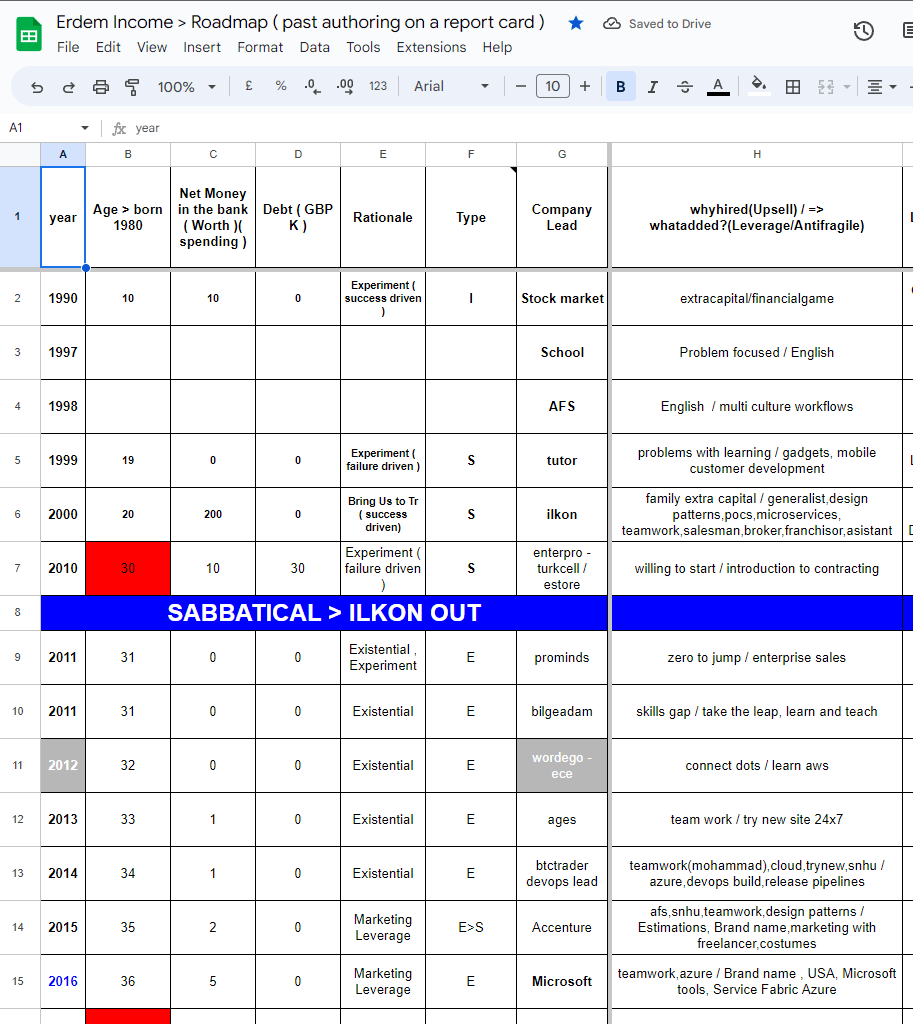Select column H header
Screen dimensions: 913x1024
756,154
